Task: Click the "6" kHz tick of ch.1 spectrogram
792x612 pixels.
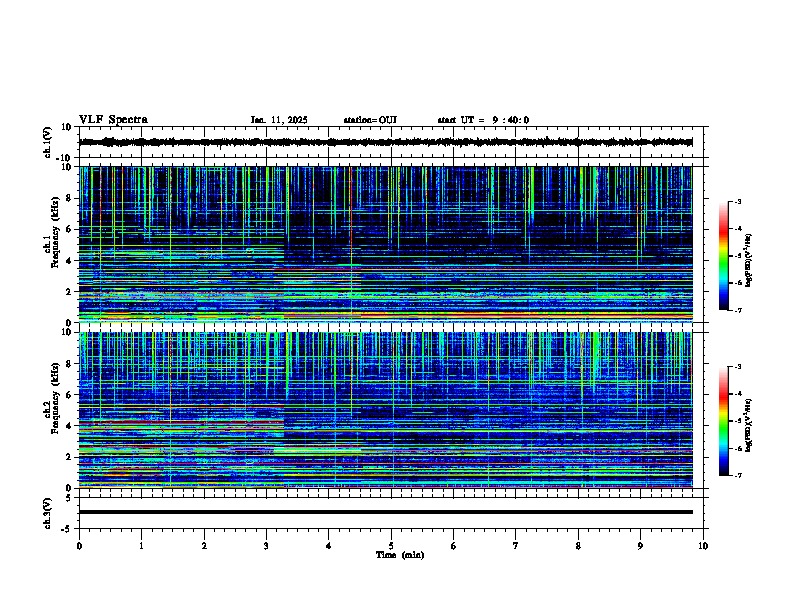Action: (70, 229)
